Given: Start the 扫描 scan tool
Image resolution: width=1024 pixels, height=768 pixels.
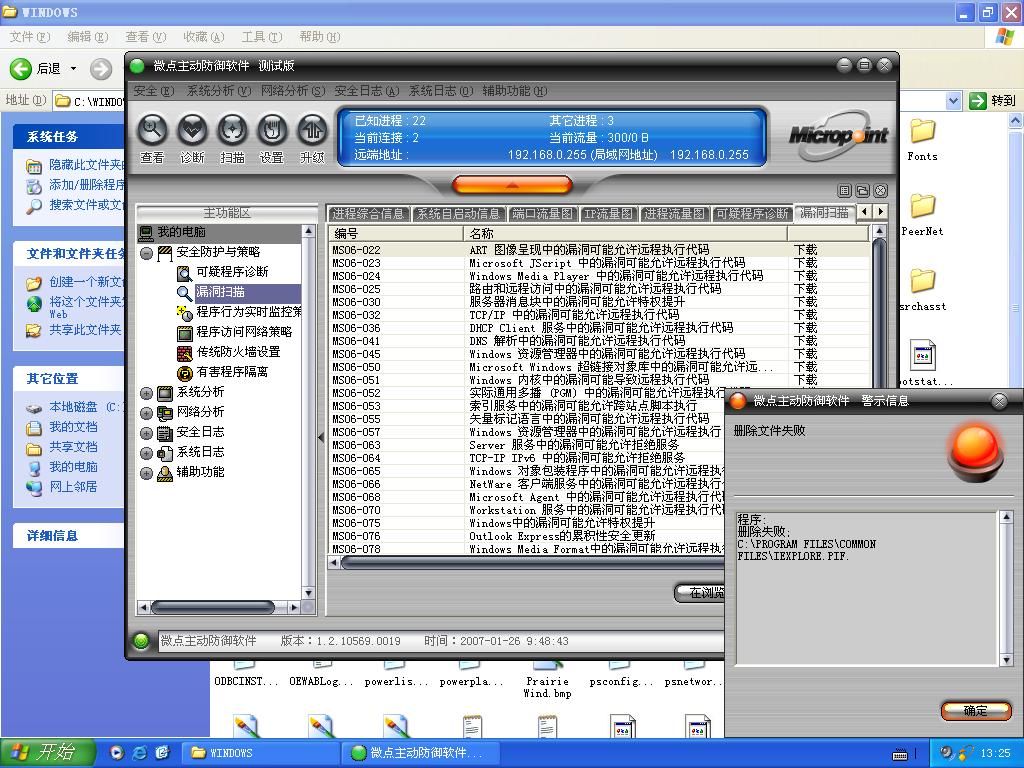Looking at the screenshot, I should [232, 130].
